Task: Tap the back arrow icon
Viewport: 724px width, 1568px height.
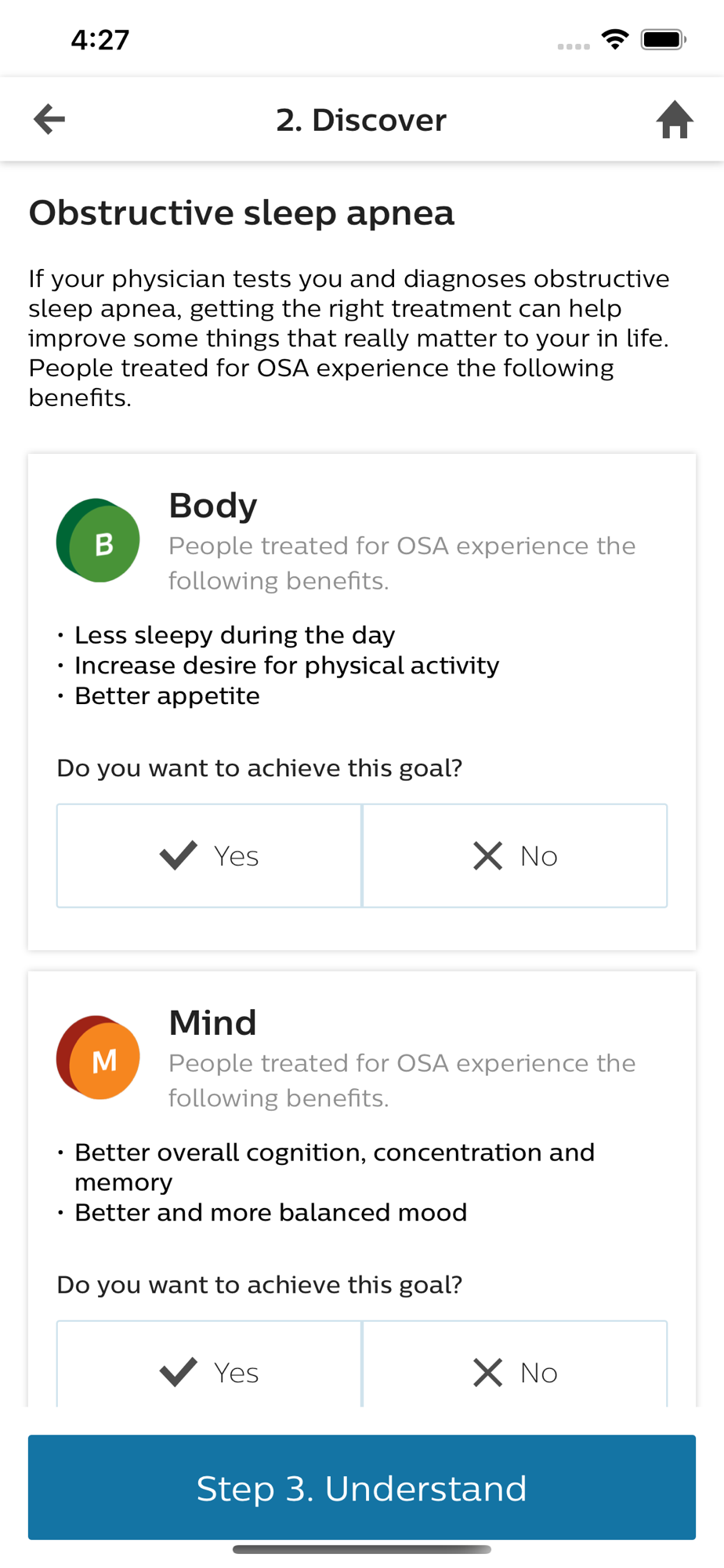Action: (x=49, y=120)
